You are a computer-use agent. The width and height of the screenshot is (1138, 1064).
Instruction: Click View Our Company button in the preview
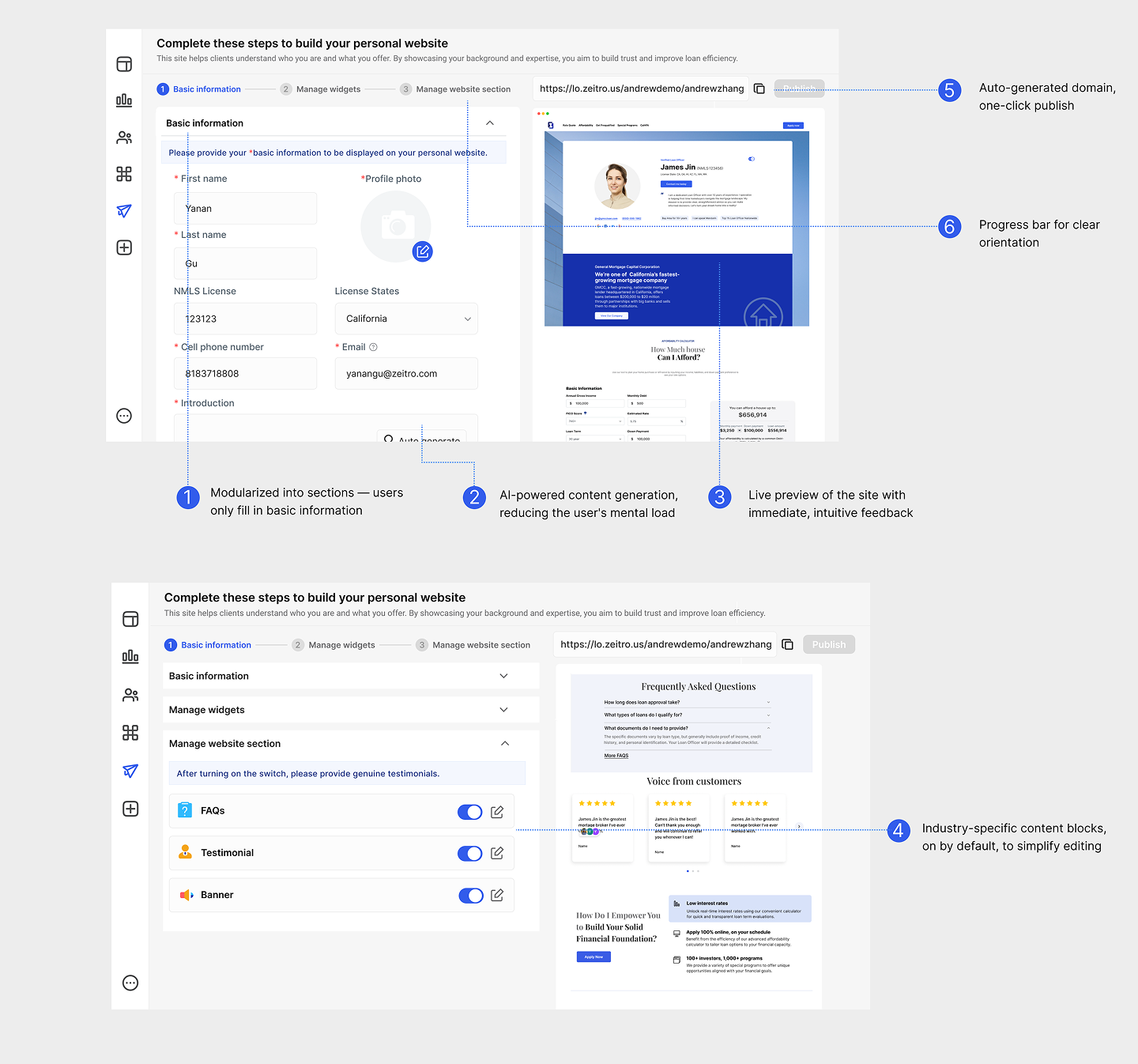tap(611, 315)
